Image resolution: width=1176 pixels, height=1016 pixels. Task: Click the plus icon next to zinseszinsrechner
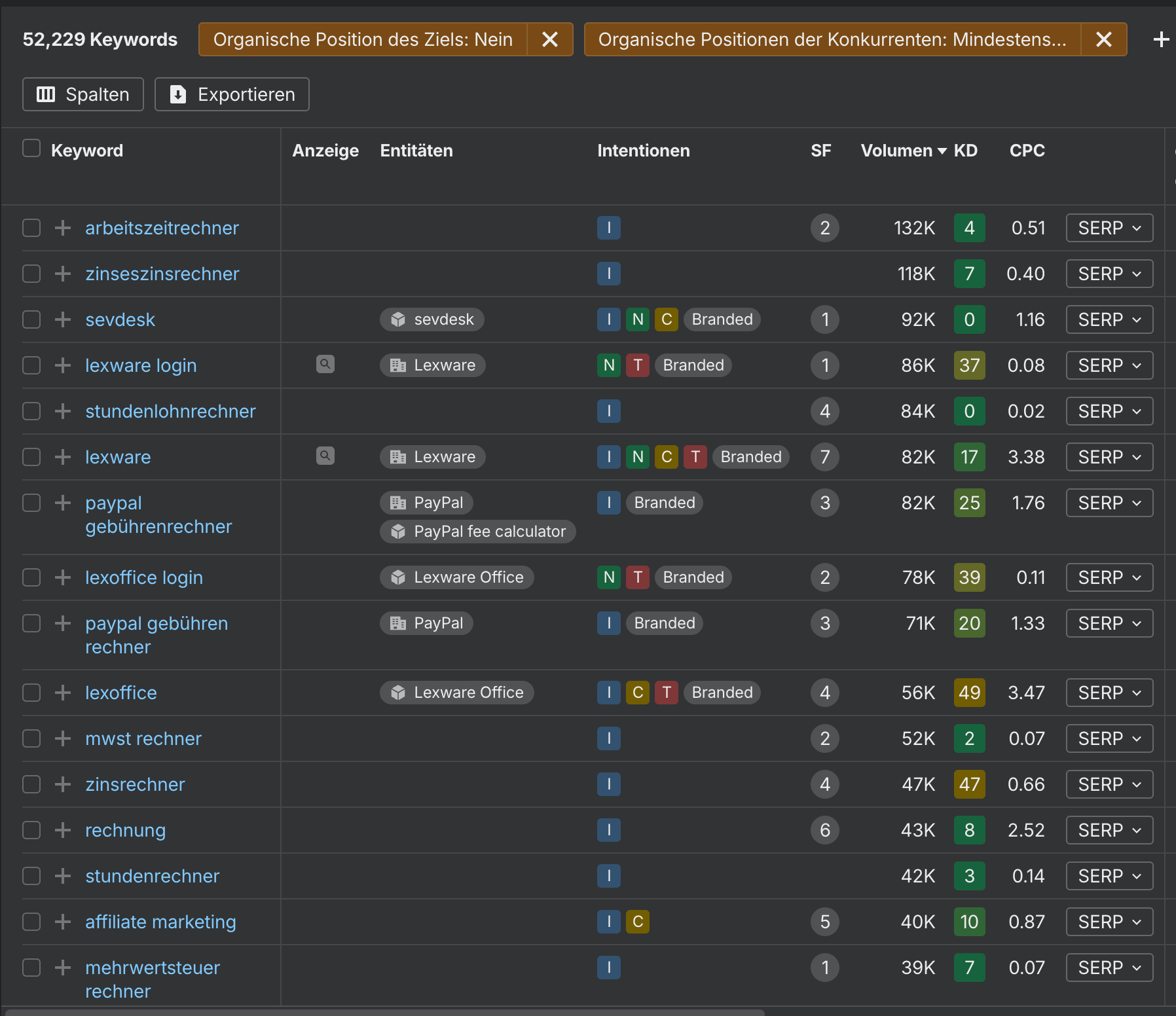click(63, 274)
